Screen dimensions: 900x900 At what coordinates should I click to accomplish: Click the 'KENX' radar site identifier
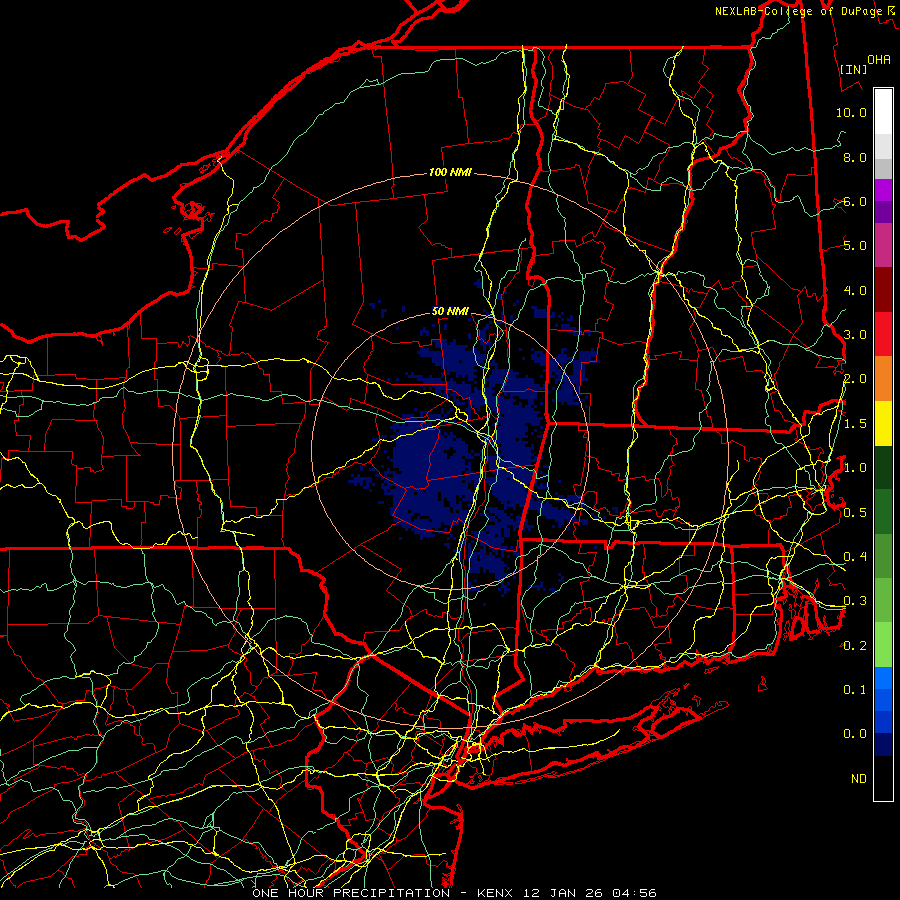[496, 893]
